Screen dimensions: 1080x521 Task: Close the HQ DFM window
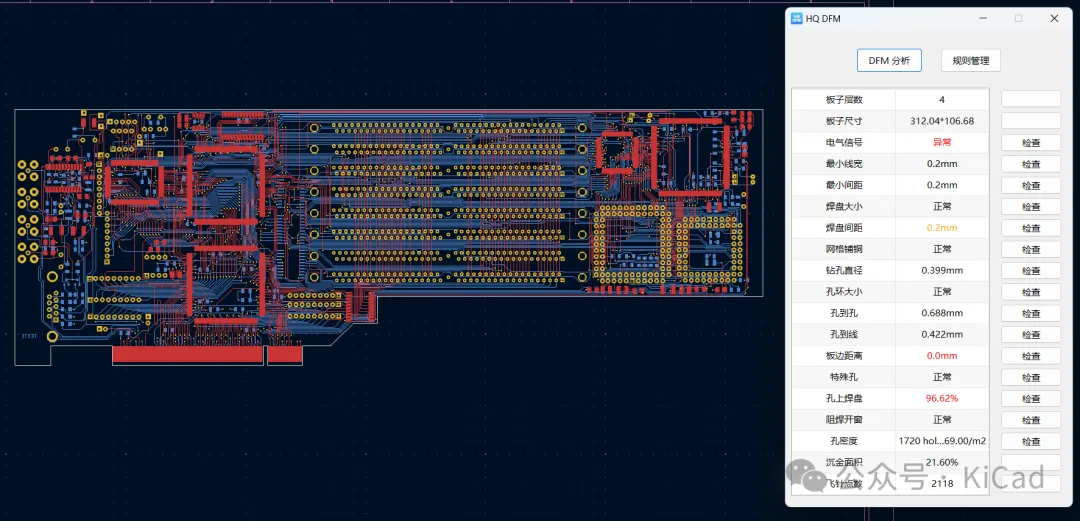[1054, 18]
